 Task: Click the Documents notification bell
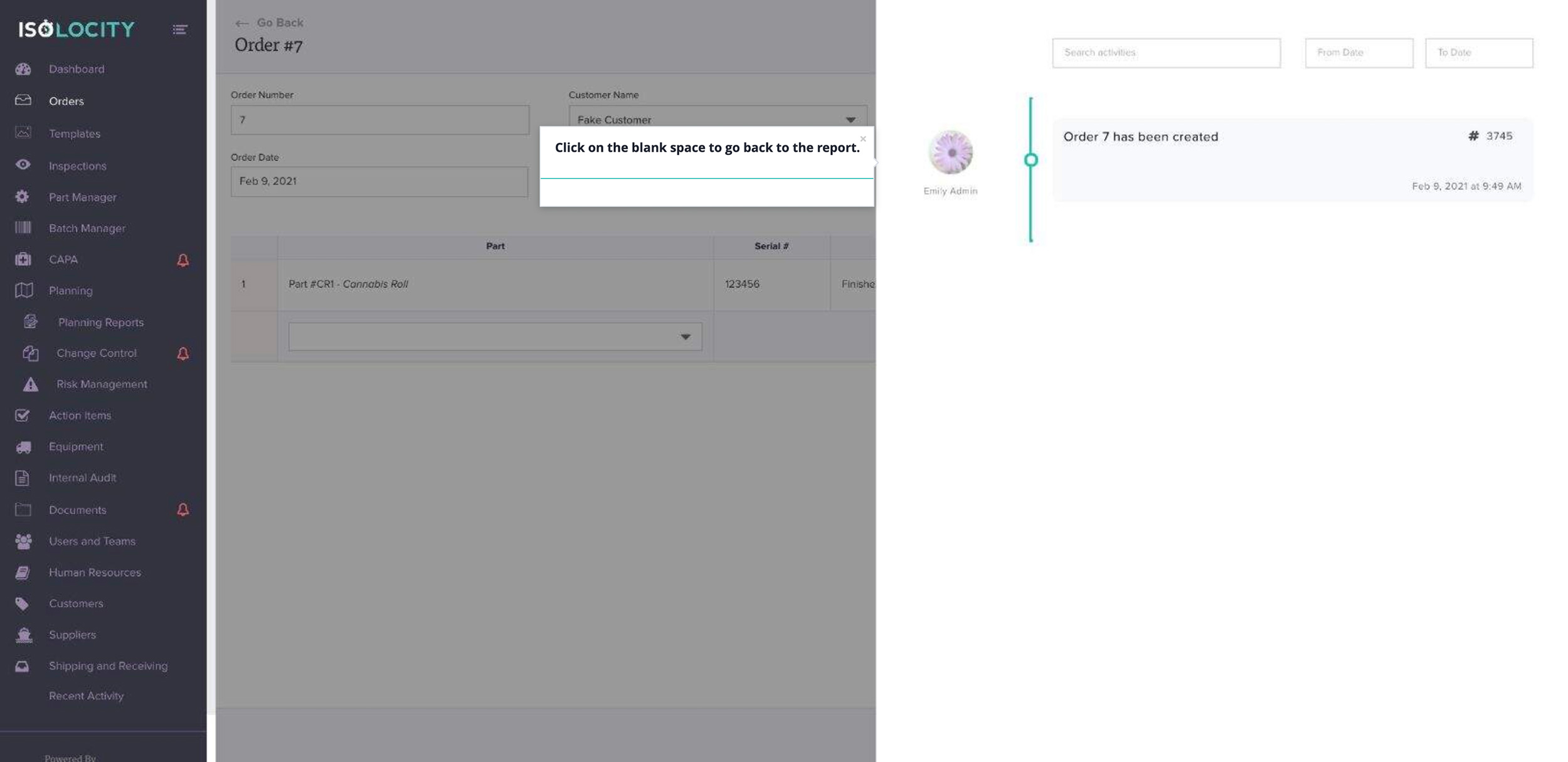pyautogui.click(x=183, y=510)
